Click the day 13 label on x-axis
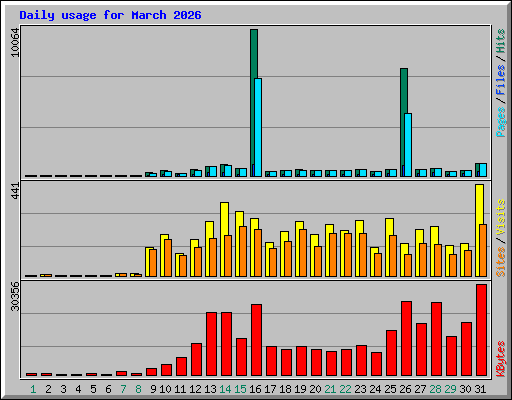 (210, 389)
